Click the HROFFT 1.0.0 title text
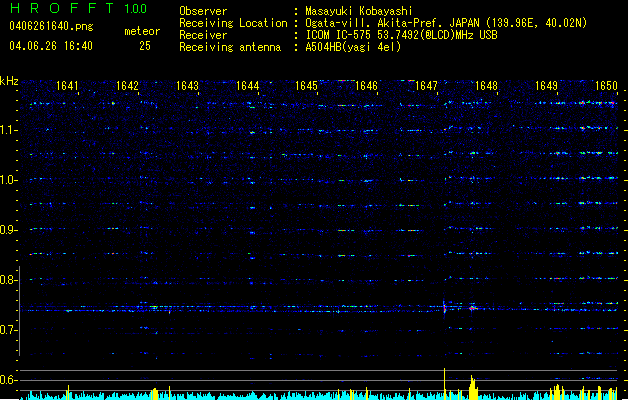Image resolution: width=629 pixels, height=400 pixels. tap(78, 8)
